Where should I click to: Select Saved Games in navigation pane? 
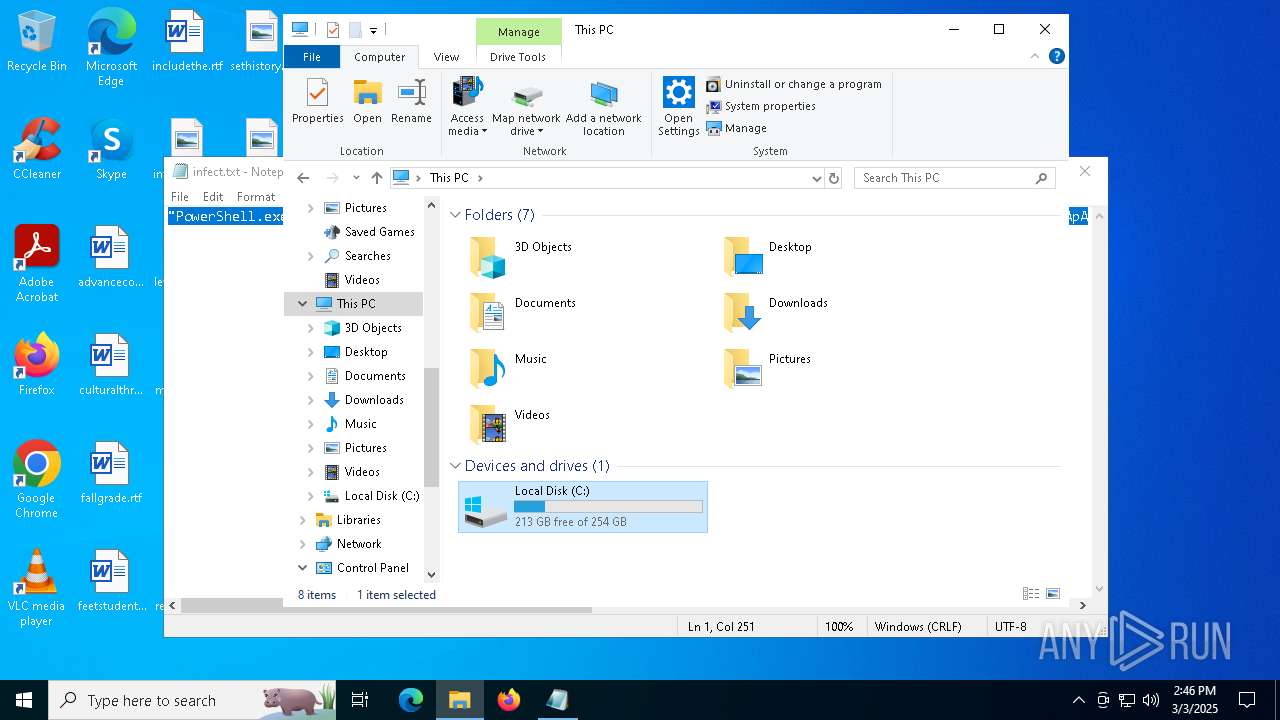tap(369, 231)
